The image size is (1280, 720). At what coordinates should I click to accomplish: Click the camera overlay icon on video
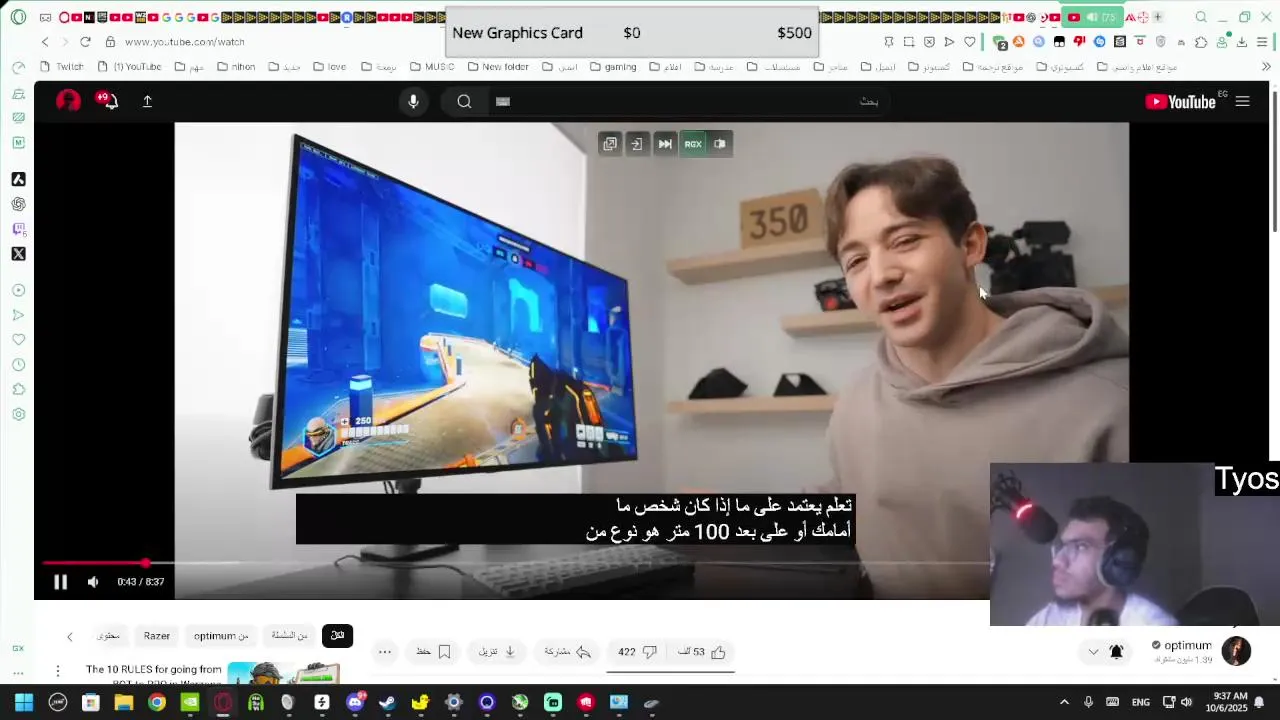(x=720, y=144)
